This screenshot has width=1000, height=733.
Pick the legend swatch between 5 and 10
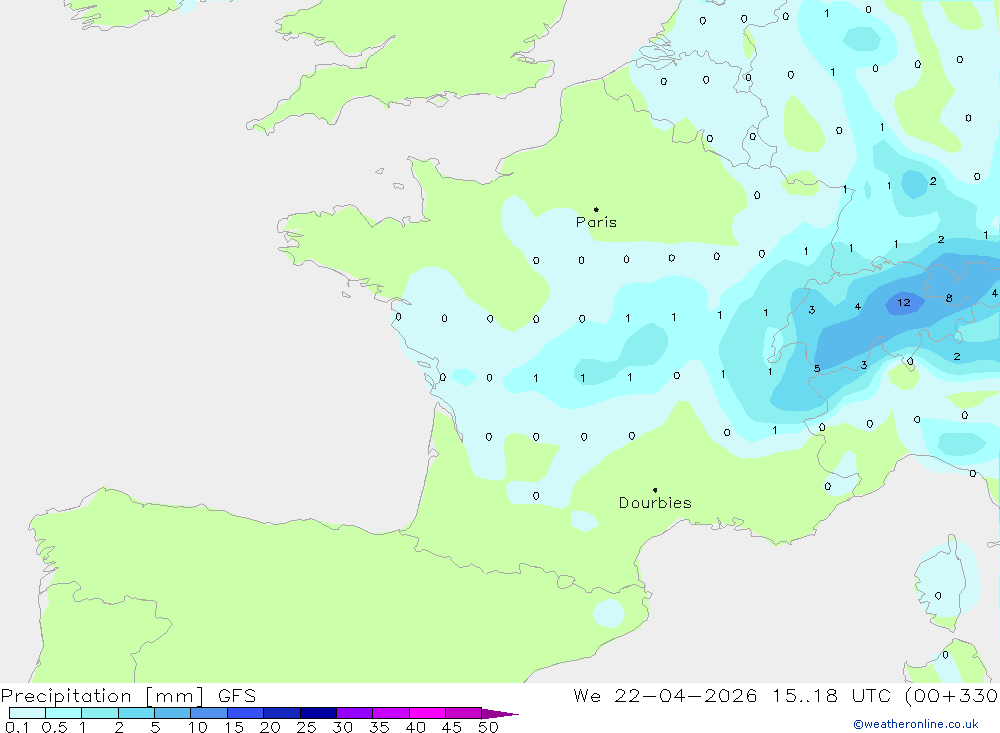(x=172, y=713)
